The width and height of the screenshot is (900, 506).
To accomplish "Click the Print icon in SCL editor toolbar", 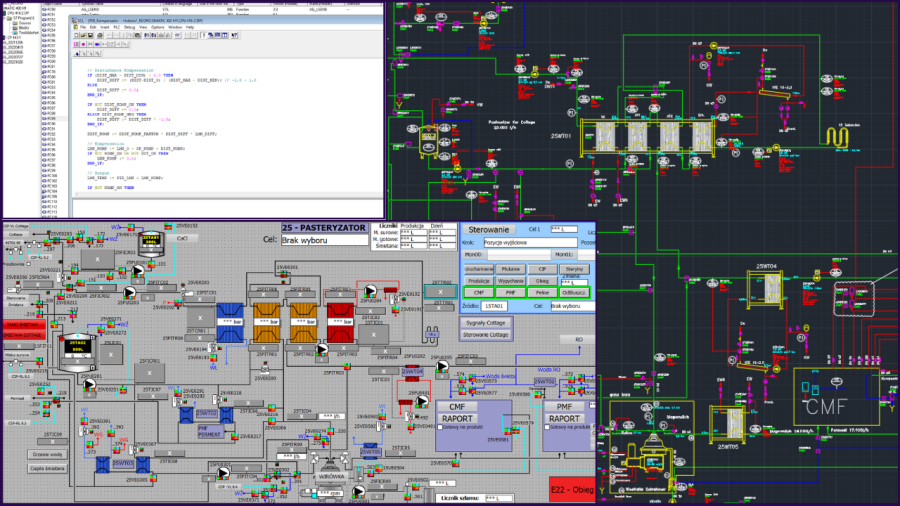I will (x=99, y=36).
